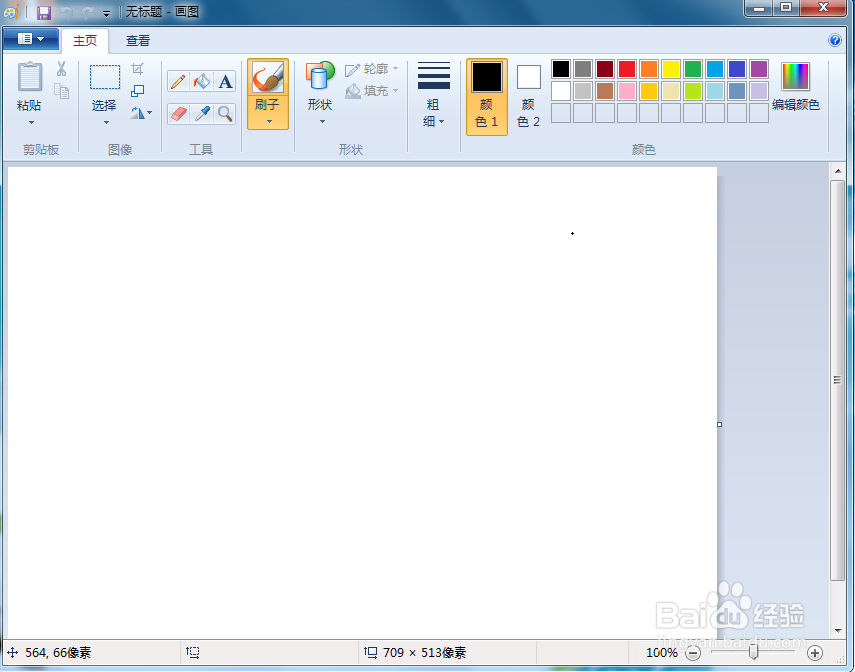
Task: Click the Resize and skew icon
Action: click(137, 91)
